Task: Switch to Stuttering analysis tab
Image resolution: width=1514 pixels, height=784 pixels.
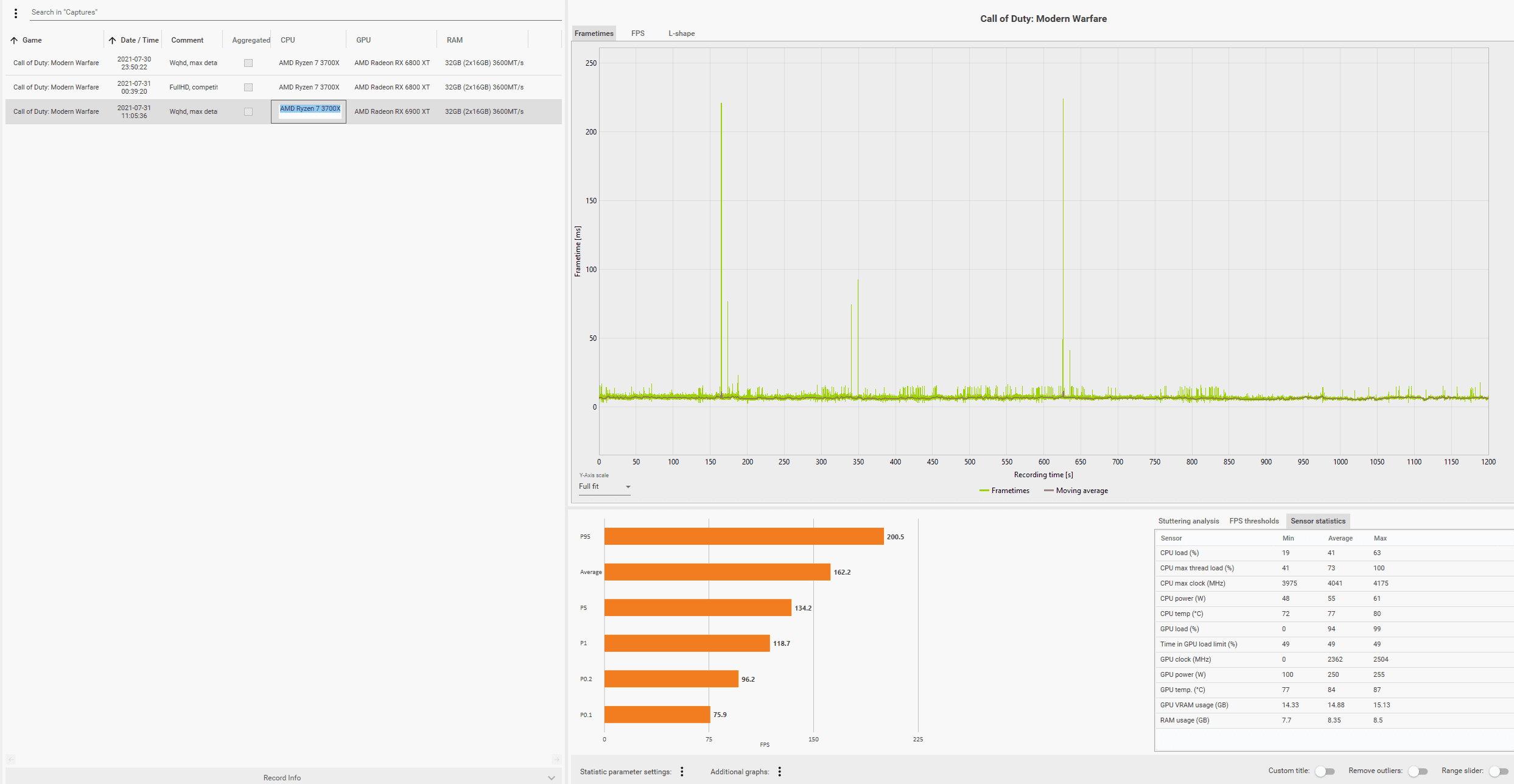Action: tap(1188, 521)
